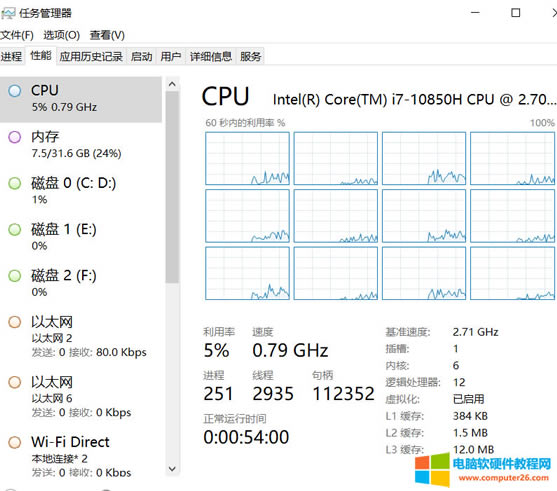Switch to the 服务 tab
Viewport: 557px width, 491px height.
pyautogui.click(x=250, y=56)
